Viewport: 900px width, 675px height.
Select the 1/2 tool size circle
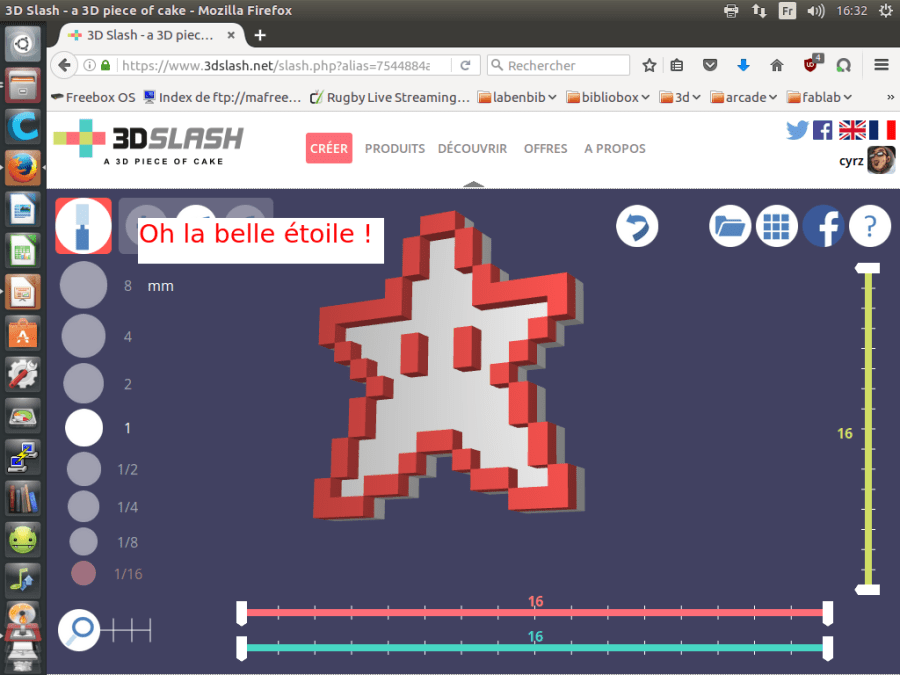[x=83, y=470]
